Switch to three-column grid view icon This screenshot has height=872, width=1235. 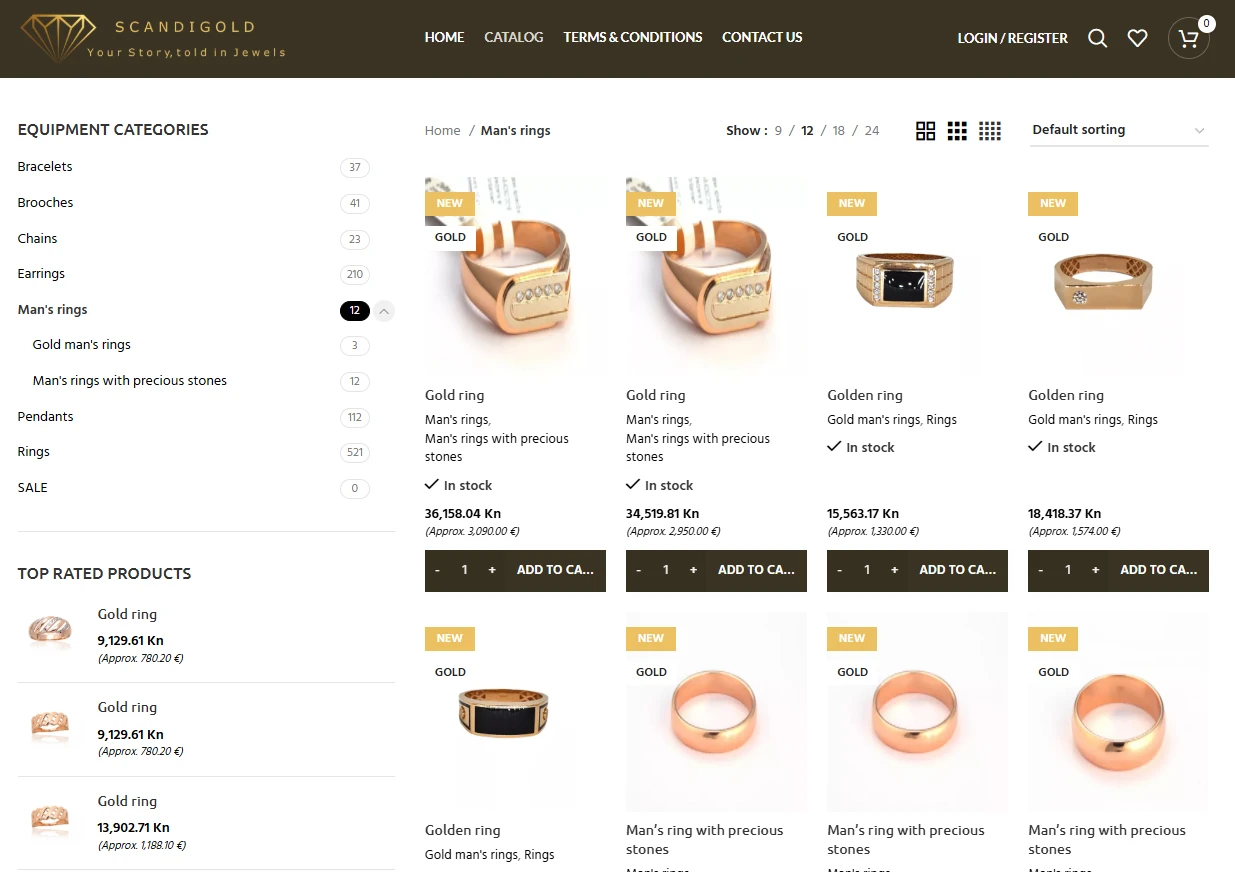[957, 131]
